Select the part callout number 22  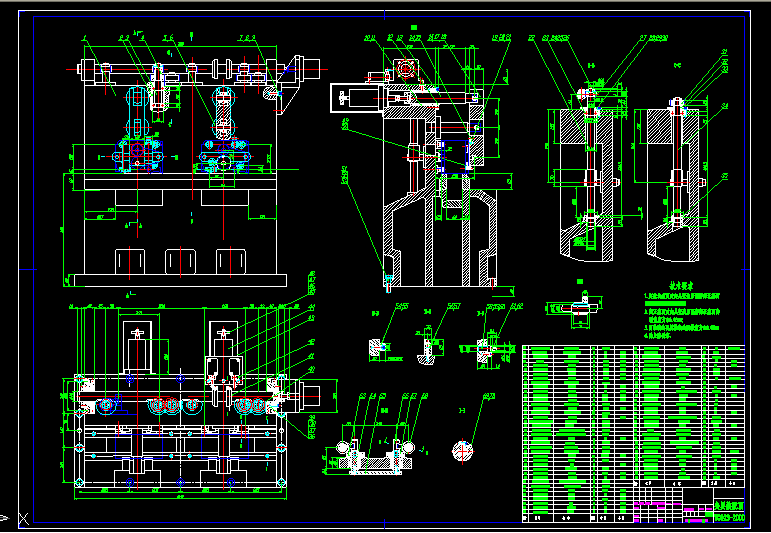(532, 37)
